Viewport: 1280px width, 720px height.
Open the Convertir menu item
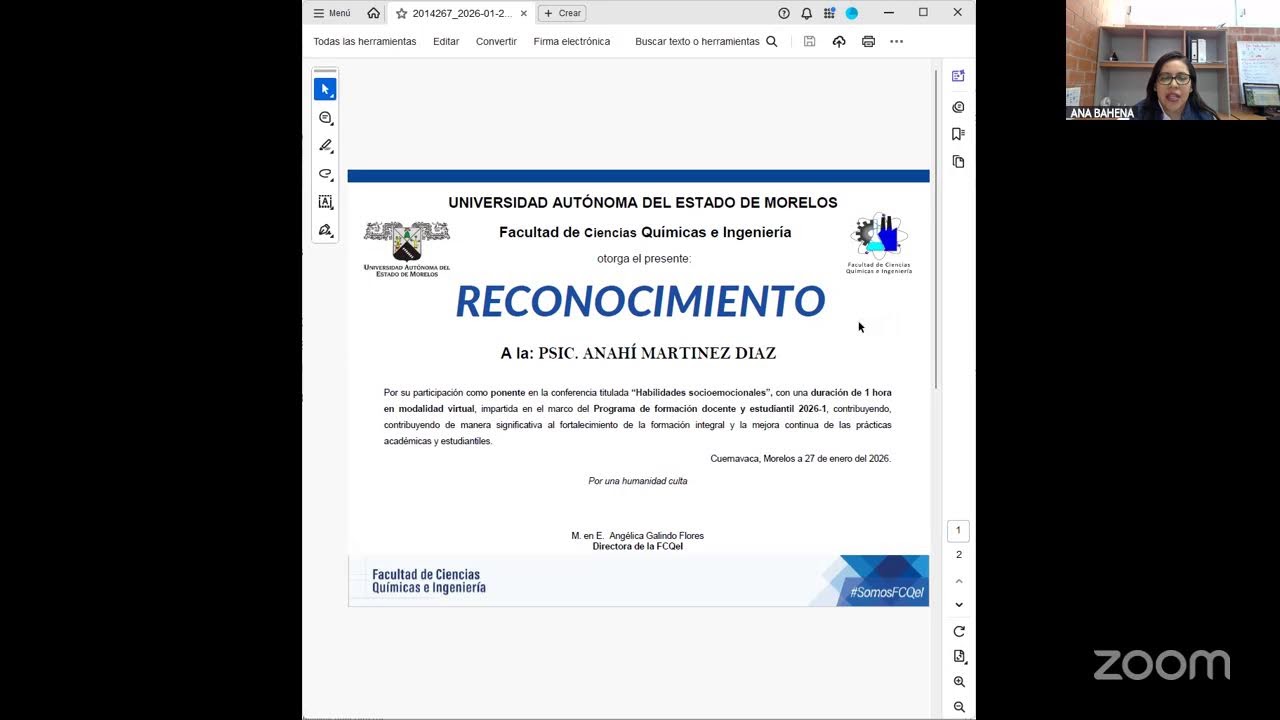(x=496, y=41)
